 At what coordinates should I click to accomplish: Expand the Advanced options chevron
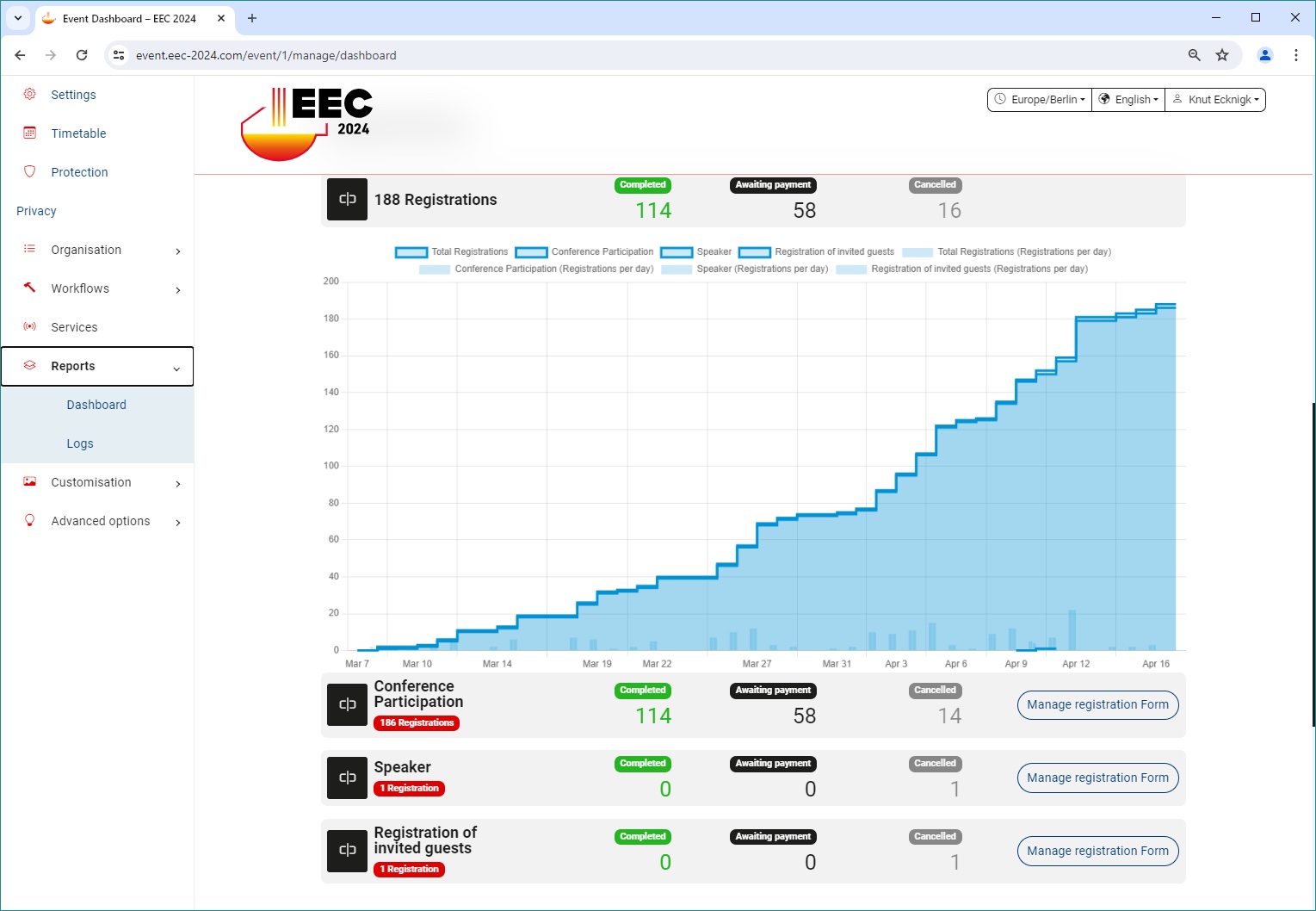178,523
